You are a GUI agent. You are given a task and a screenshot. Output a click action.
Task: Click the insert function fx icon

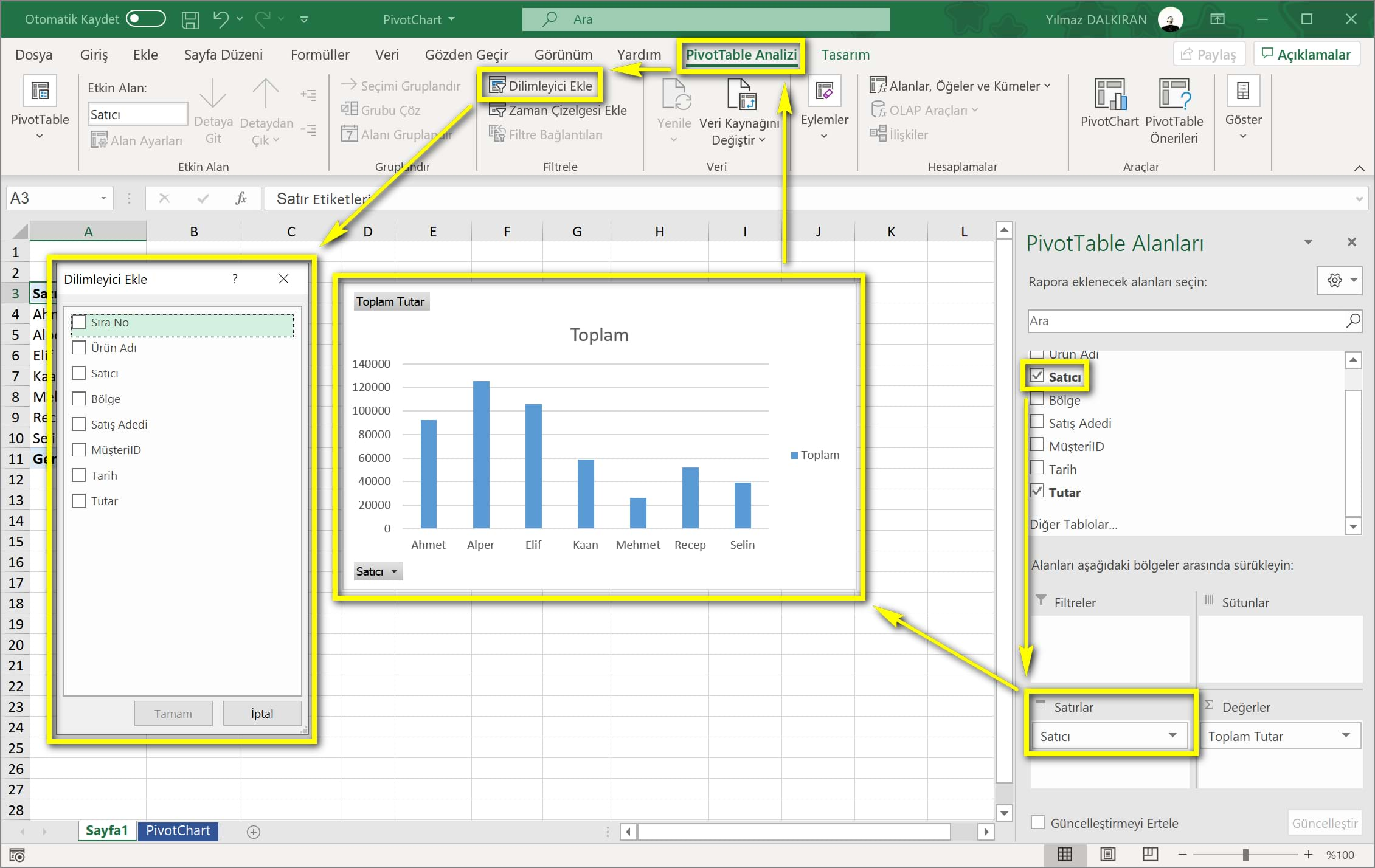coord(241,199)
